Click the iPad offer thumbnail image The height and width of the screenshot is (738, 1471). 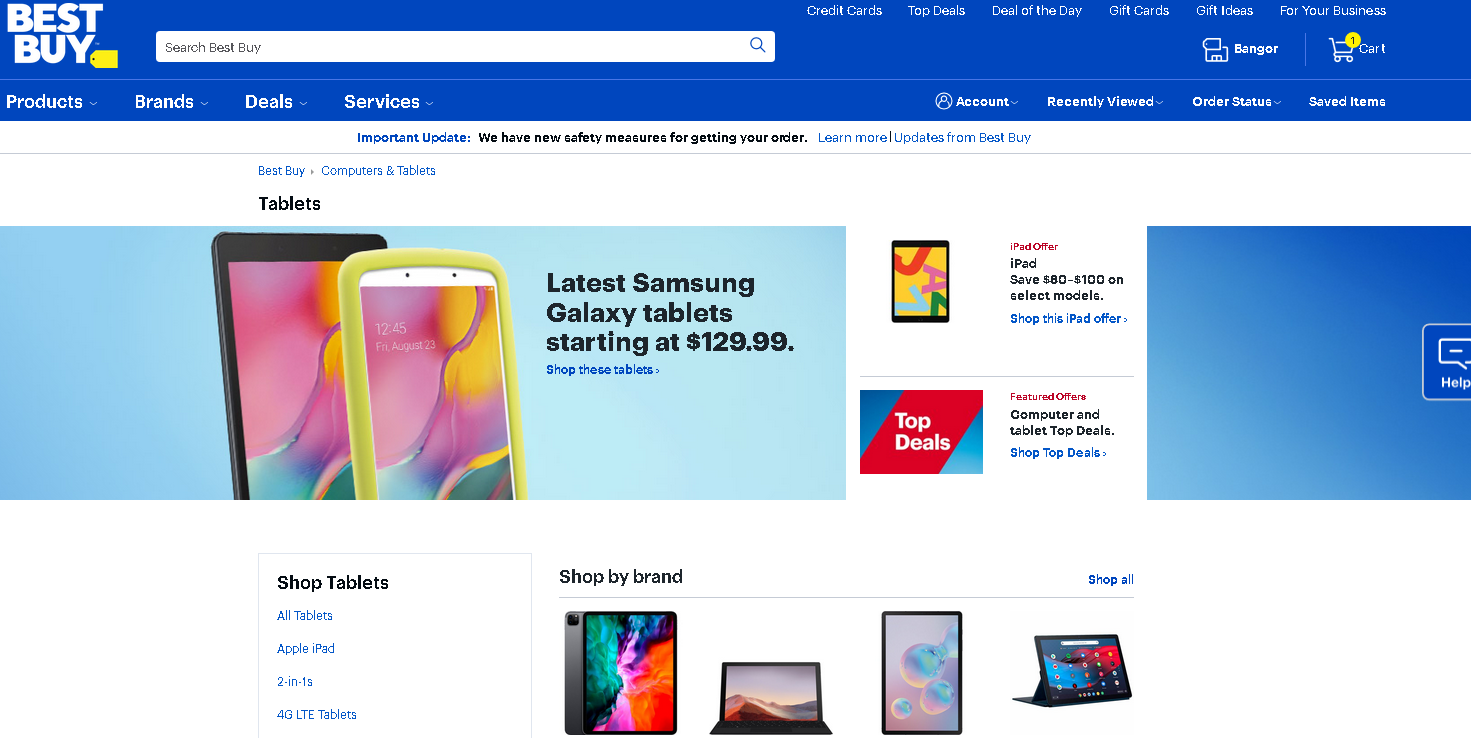pyautogui.click(x=920, y=281)
